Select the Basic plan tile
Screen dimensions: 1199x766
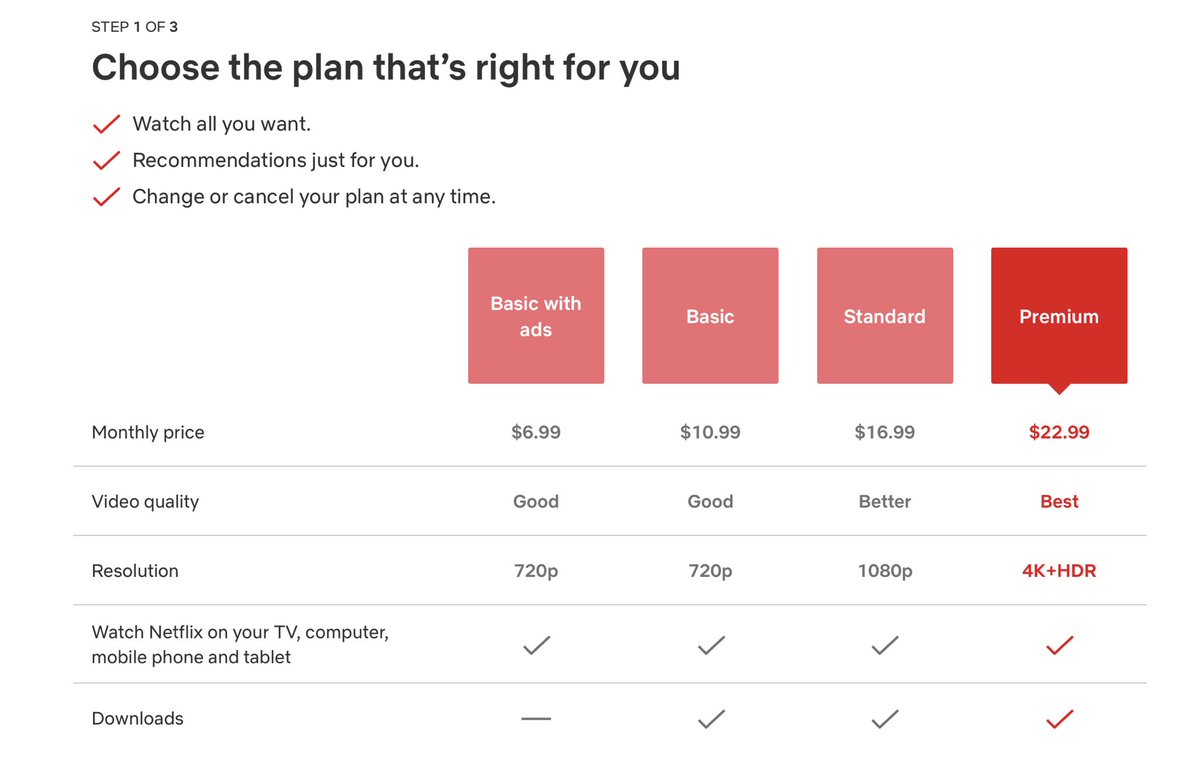coord(710,316)
